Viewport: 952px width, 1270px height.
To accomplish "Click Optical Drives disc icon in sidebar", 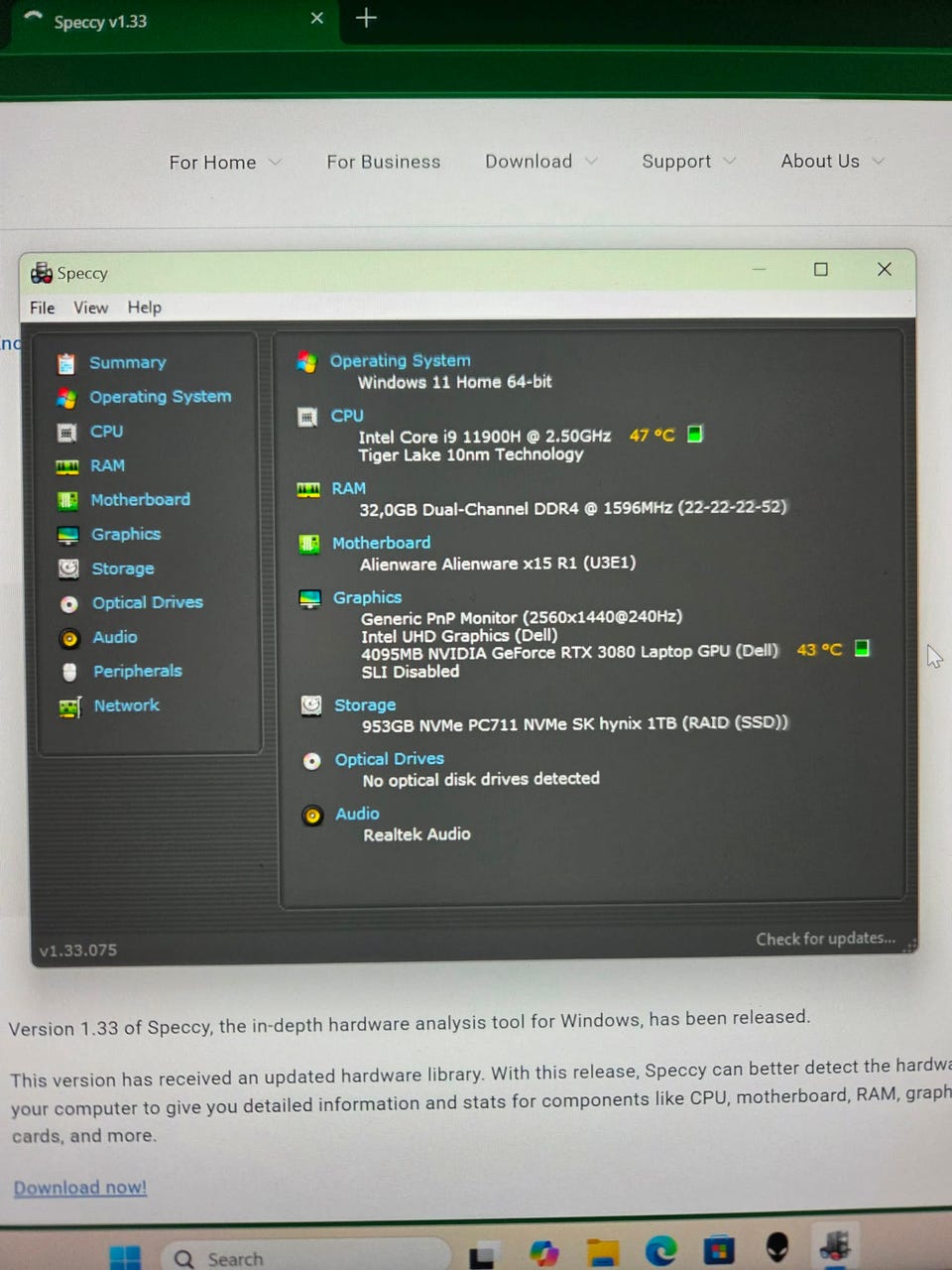I will (69, 603).
